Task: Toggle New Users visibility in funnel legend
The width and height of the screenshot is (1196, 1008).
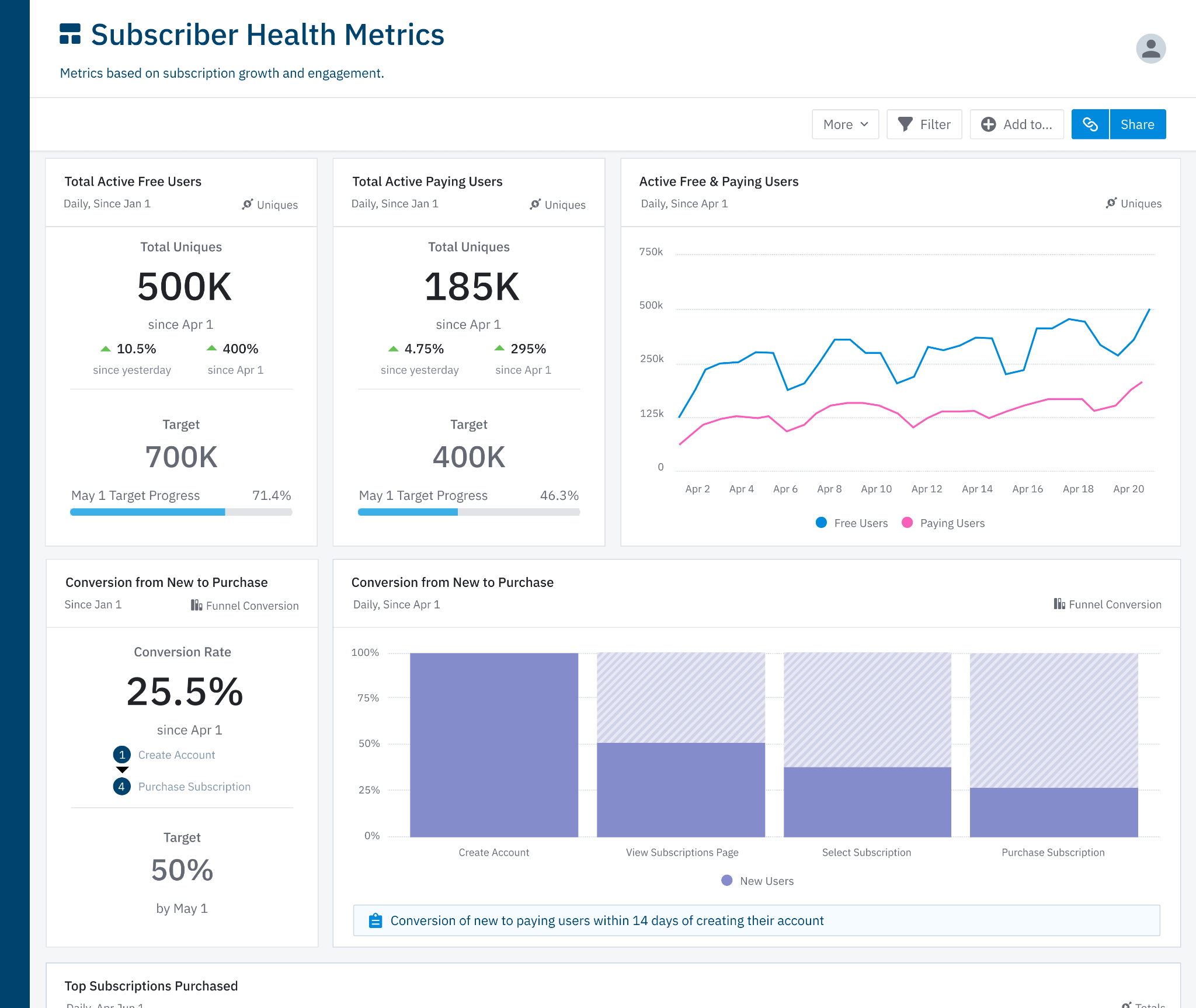Action: coord(756,881)
